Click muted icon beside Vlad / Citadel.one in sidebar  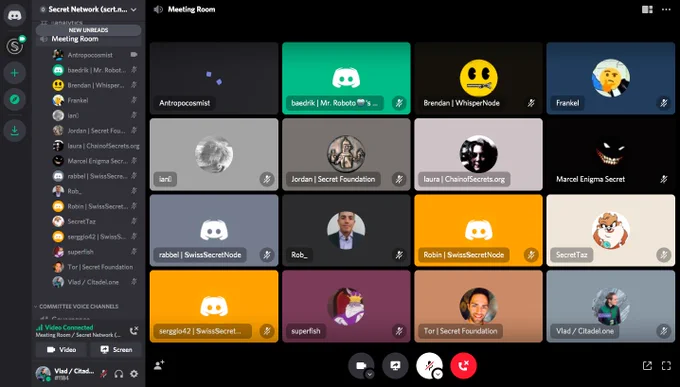(134, 282)
